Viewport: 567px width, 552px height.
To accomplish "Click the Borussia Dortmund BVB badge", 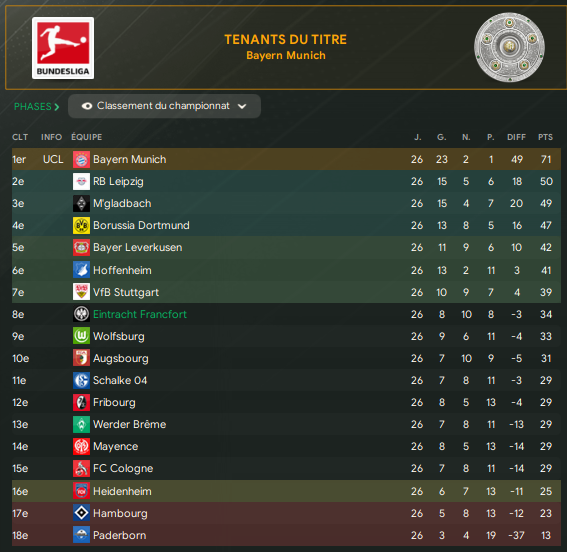I will 81,226.
